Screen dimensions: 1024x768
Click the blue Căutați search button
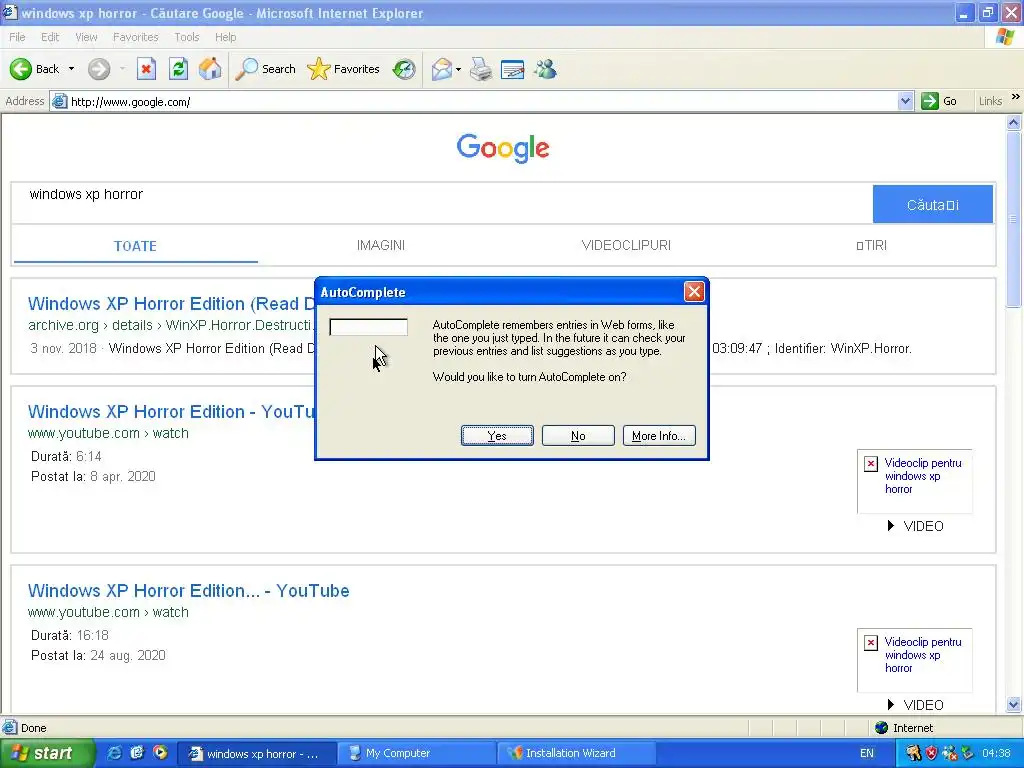click(933, 204)
